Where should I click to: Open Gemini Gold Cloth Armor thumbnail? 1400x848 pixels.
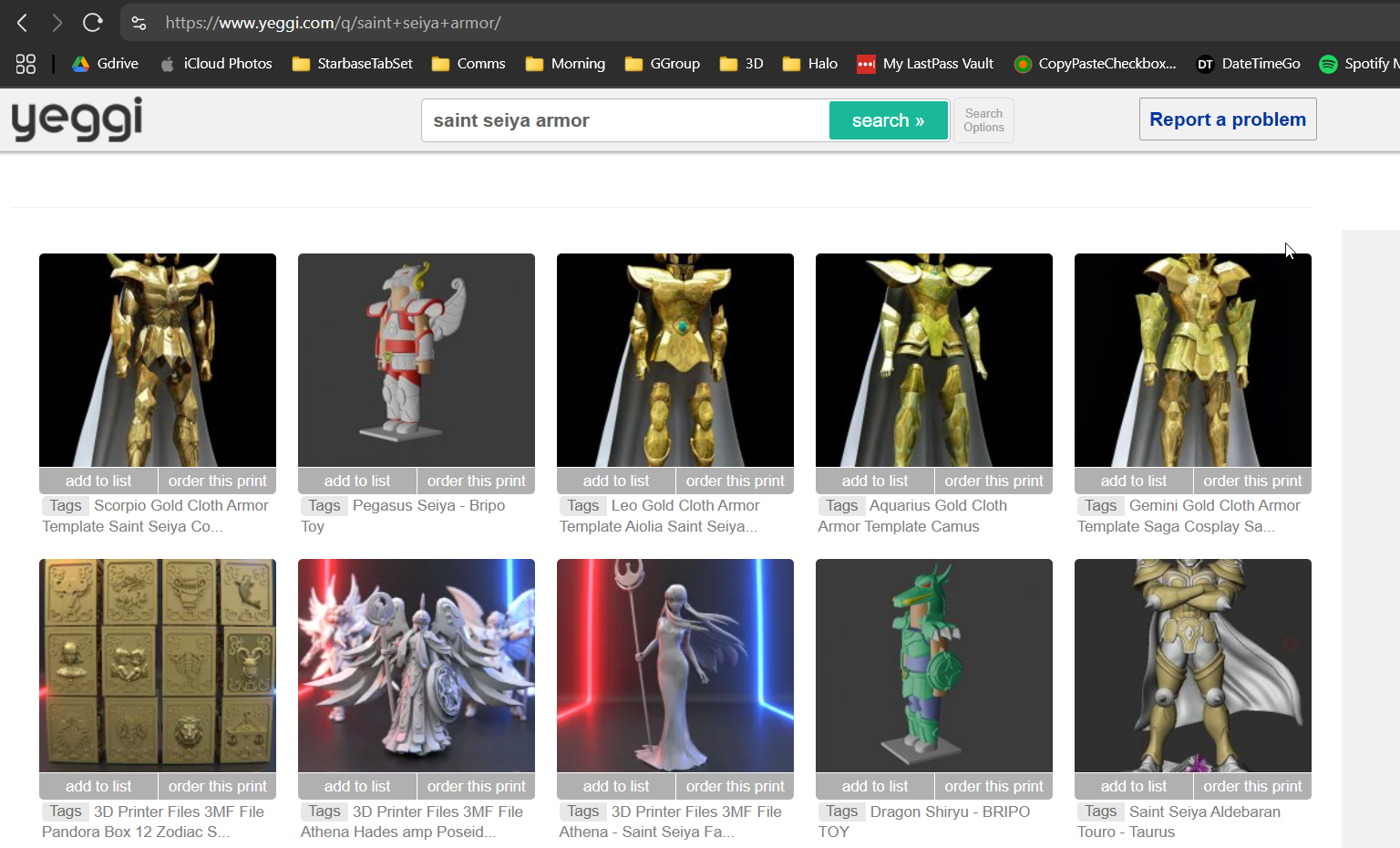point(1193,360)
